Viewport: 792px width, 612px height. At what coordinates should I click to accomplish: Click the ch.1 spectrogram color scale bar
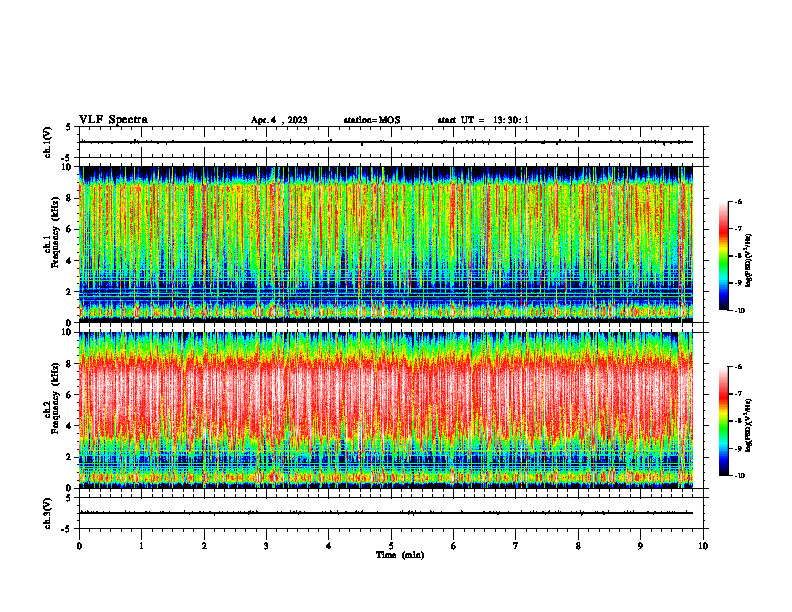coord(724,256)
